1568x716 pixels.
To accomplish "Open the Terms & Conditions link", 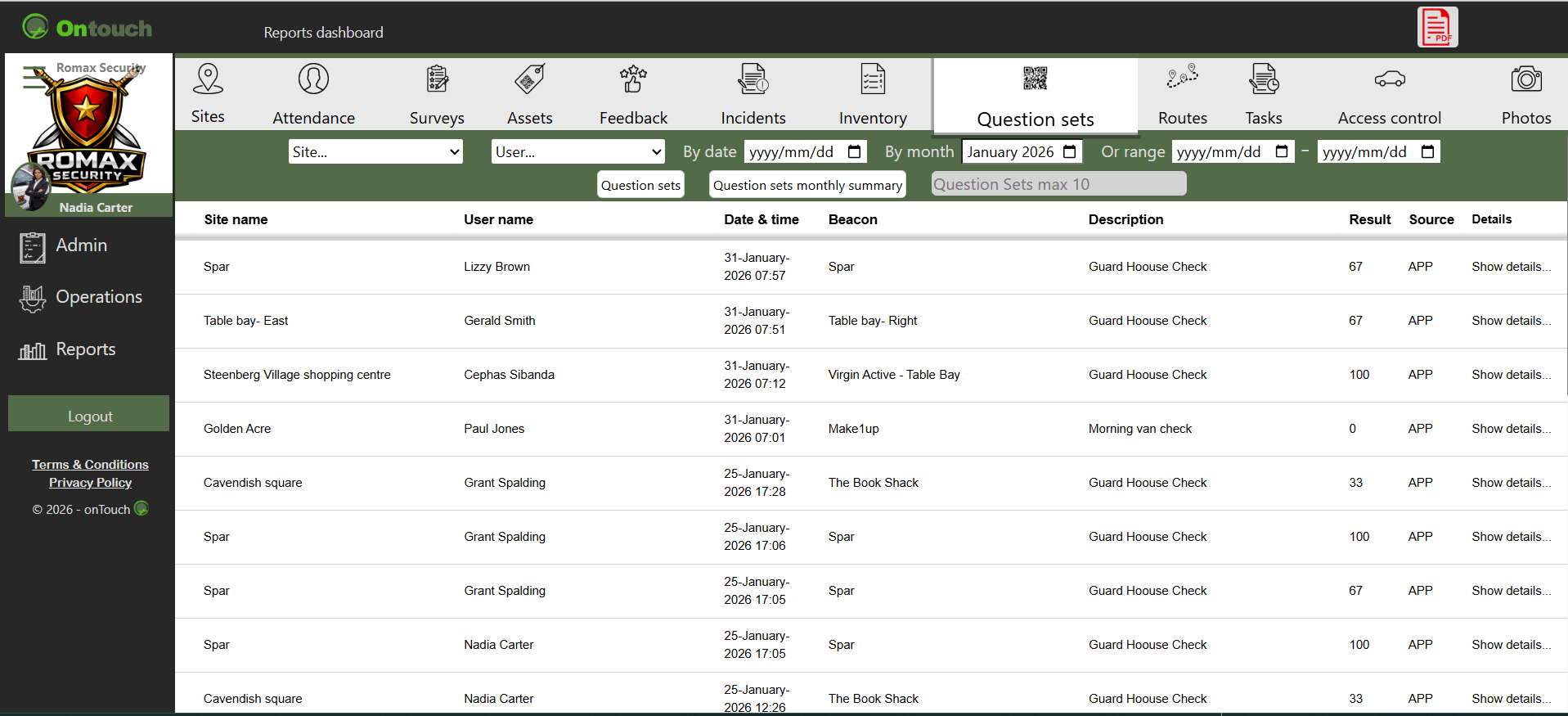I will coord(90,464).
